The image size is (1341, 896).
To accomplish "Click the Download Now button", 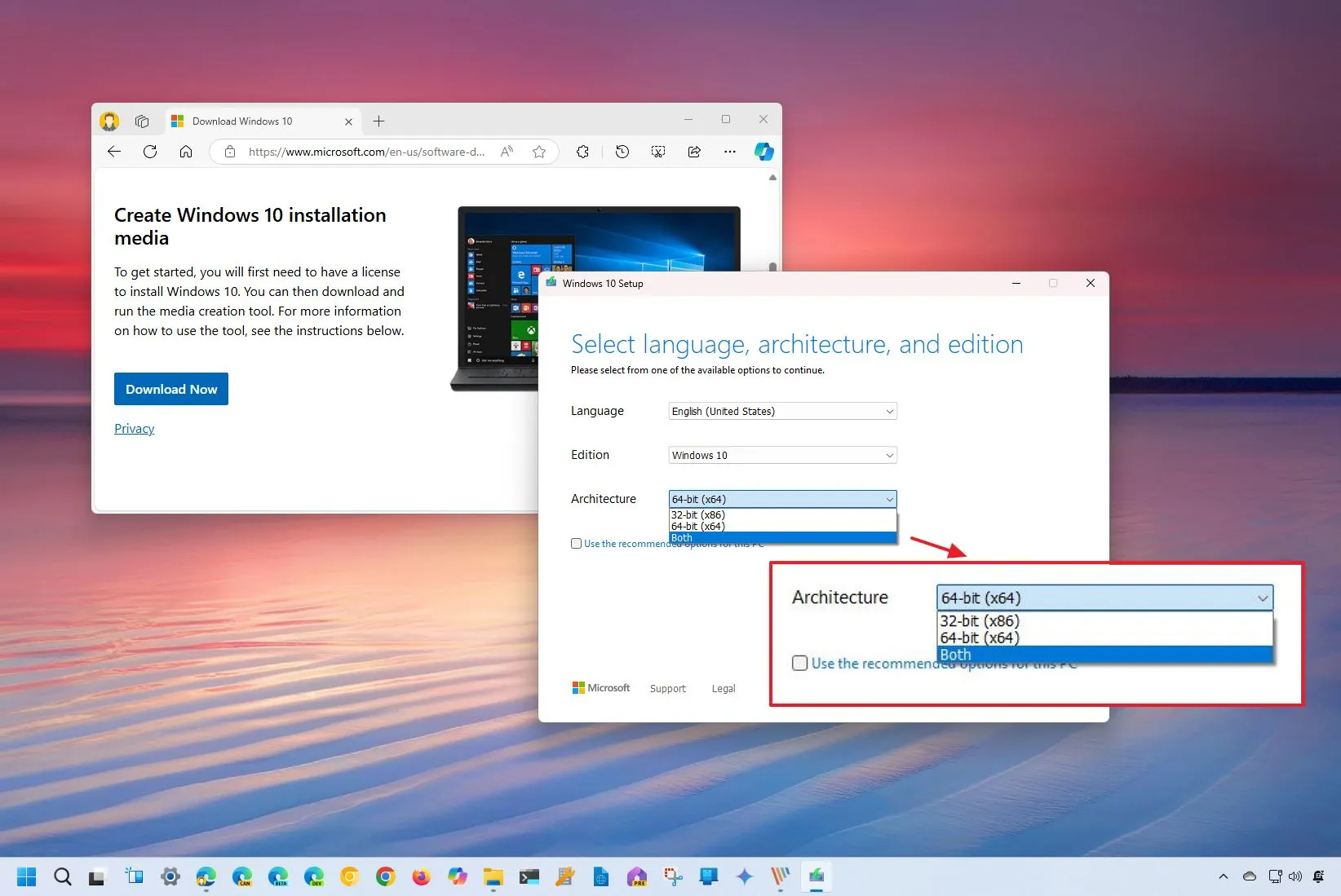I will point(170,389).
